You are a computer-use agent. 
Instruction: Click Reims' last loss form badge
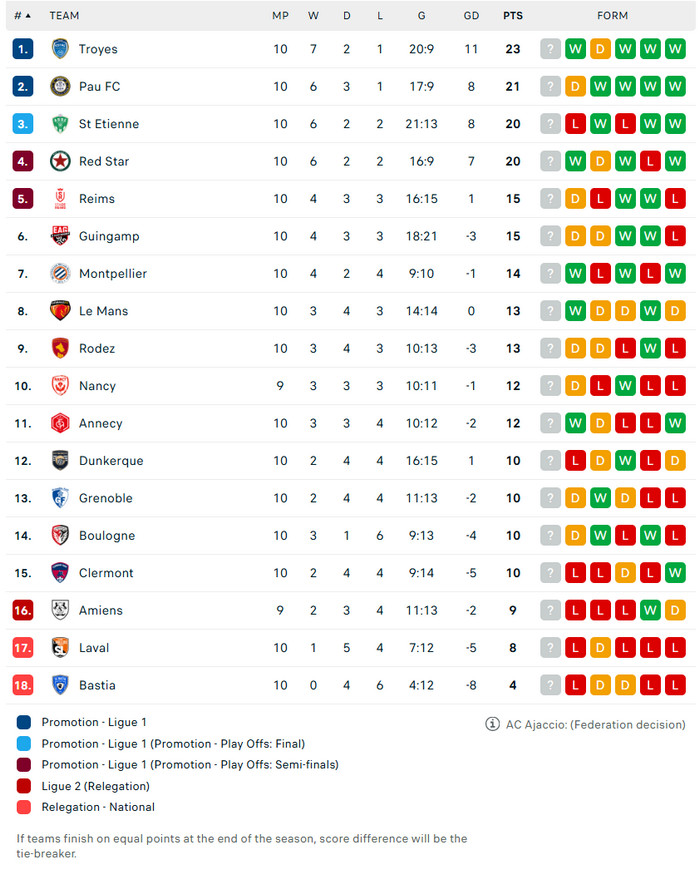[675, 199]
